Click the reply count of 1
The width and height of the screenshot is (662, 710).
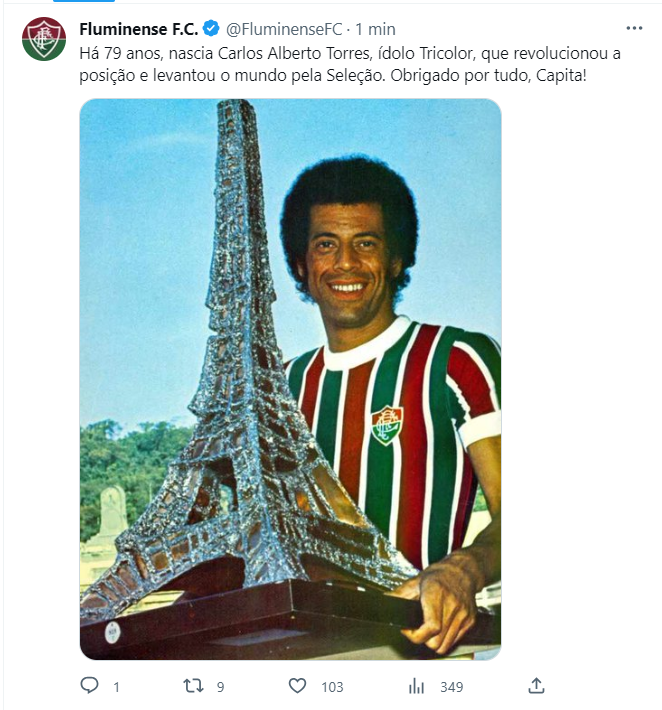coord(116,687)
